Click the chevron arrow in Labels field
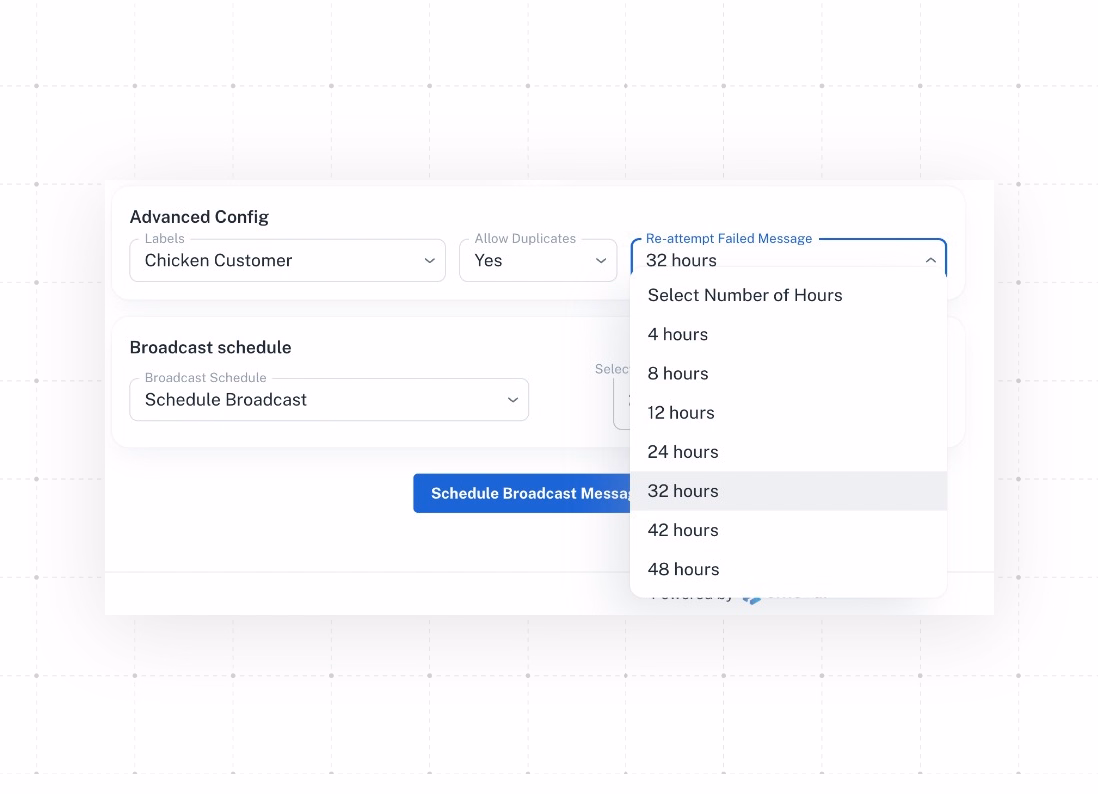Viewport: 1098px width, 794px height. (429, 260)
